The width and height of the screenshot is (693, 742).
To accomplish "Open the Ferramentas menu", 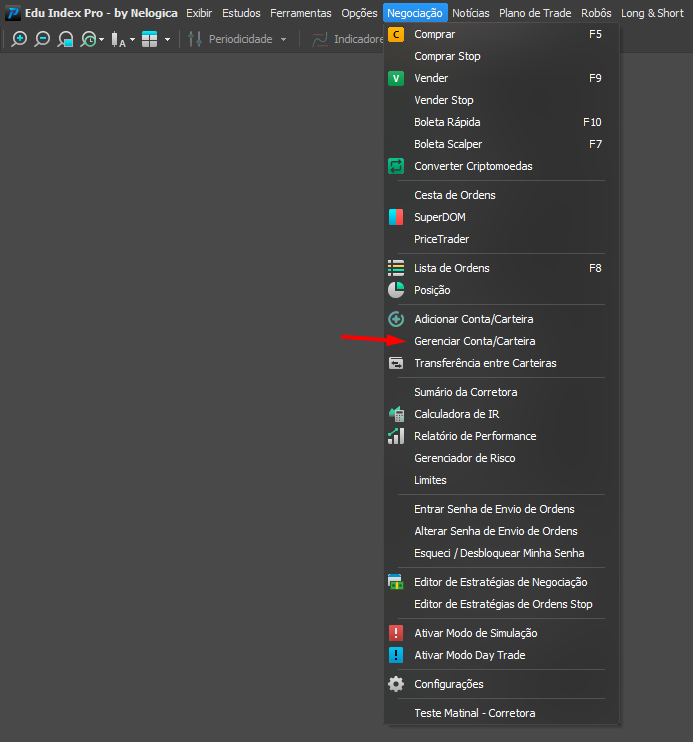I will (301, 13).
